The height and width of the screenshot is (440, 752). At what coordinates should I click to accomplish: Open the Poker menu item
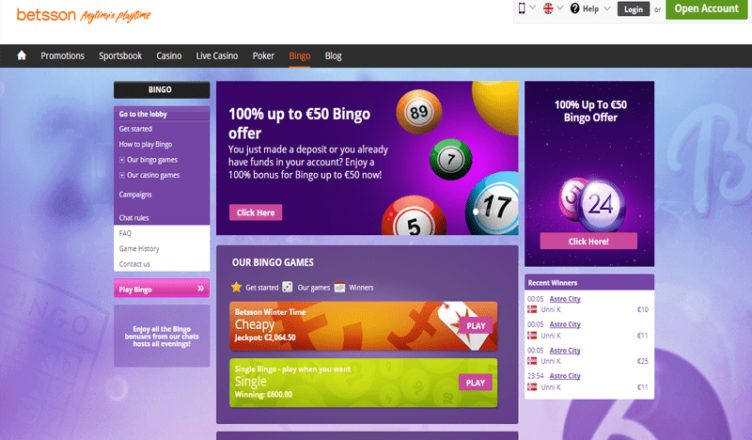(263, 56)
